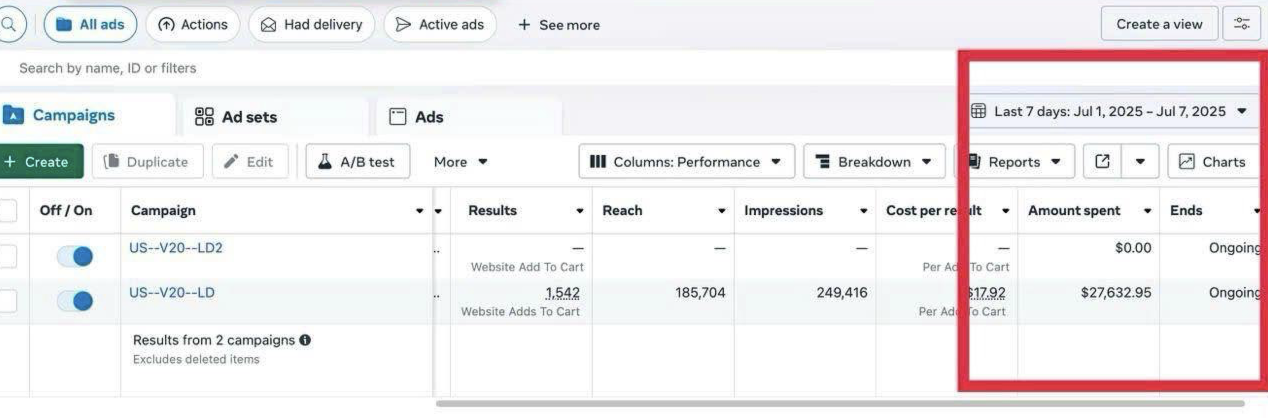1268x418 pixels.
Task: Click the info icon beside Results from 2 campaigns
Action: point(305,340)
